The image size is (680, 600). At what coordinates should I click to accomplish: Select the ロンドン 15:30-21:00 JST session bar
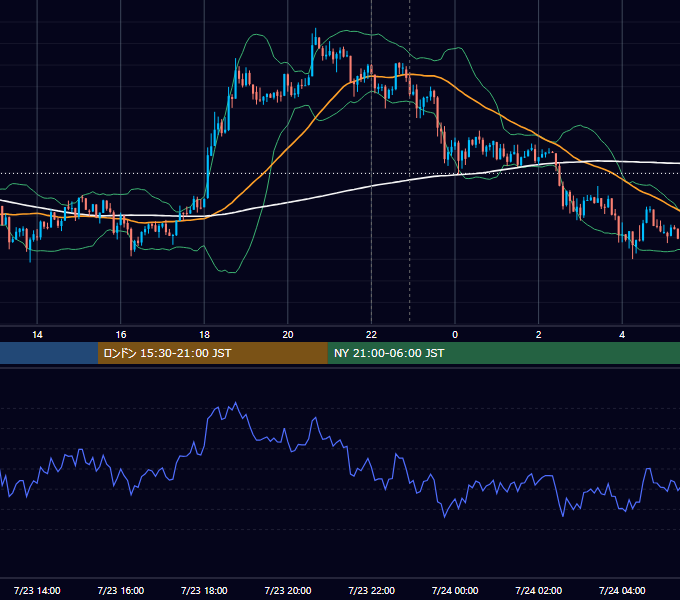click(x=212, y=353)
